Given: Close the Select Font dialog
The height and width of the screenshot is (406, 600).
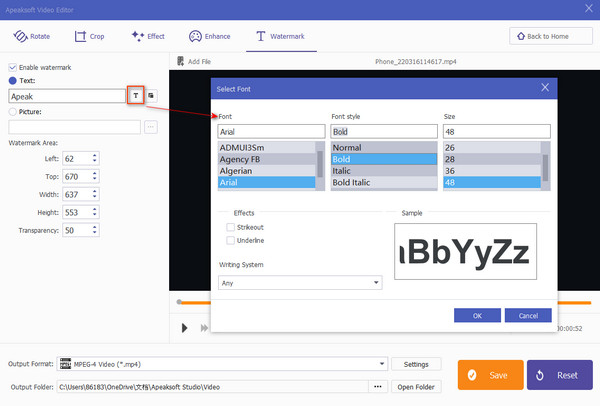Looking at the screenshot, I should [x=545, y=88].
